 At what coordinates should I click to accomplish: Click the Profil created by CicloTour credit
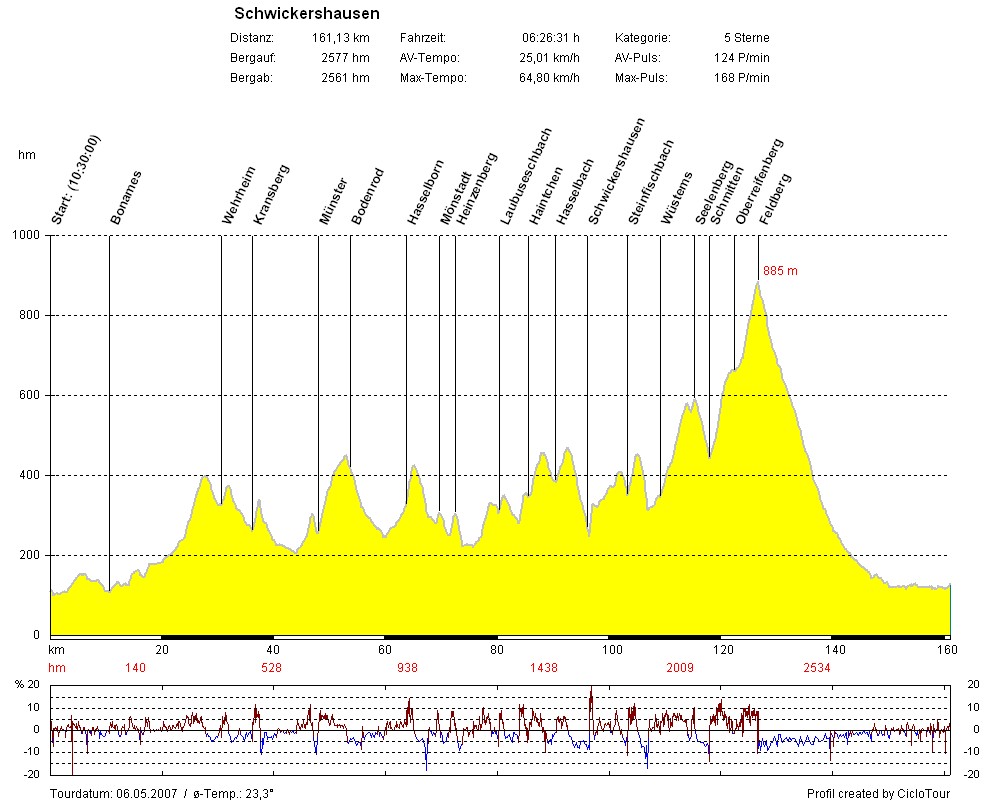pyautogui.click(x=878, y=793)
